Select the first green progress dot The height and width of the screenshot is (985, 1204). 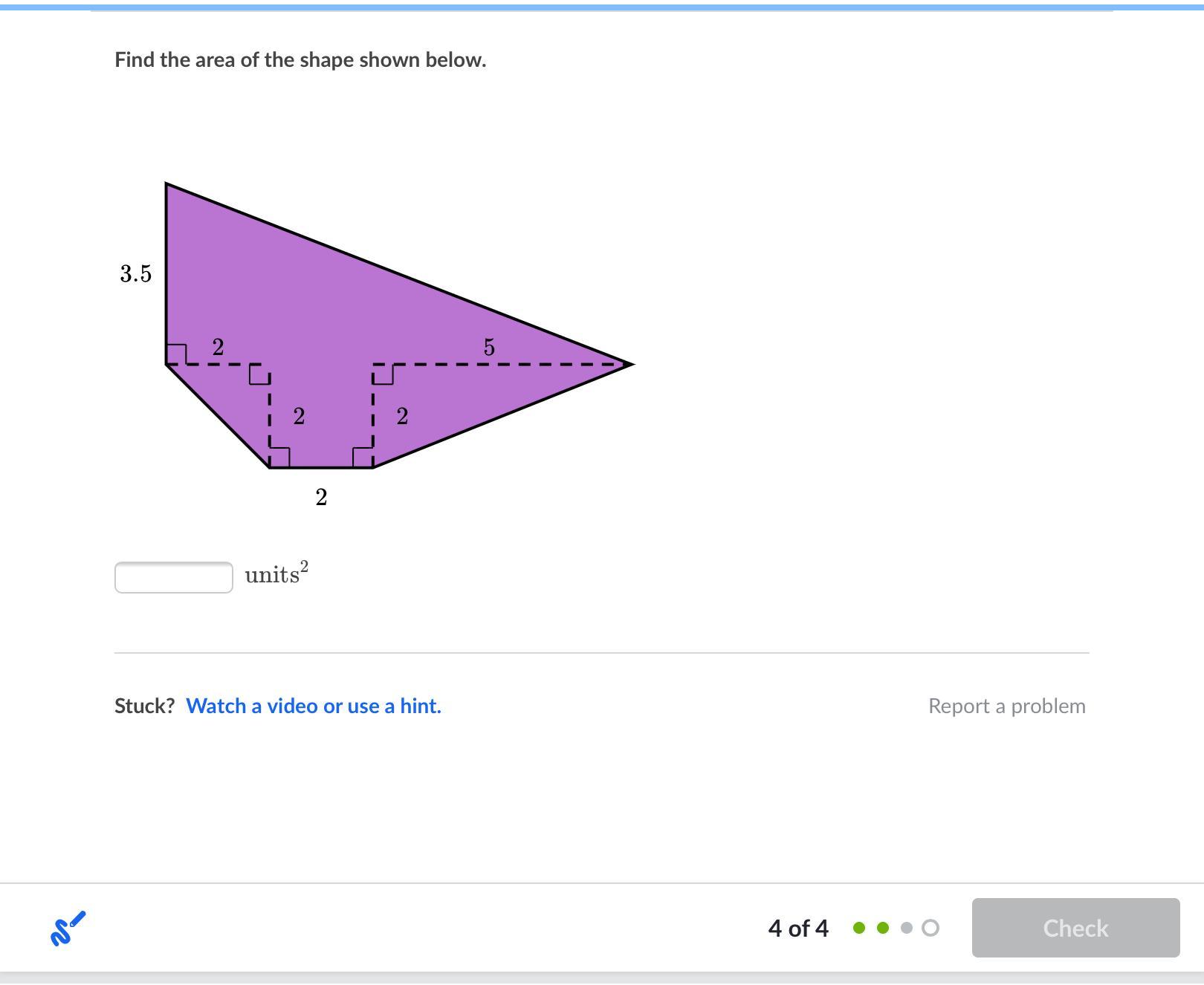point(859,928)
